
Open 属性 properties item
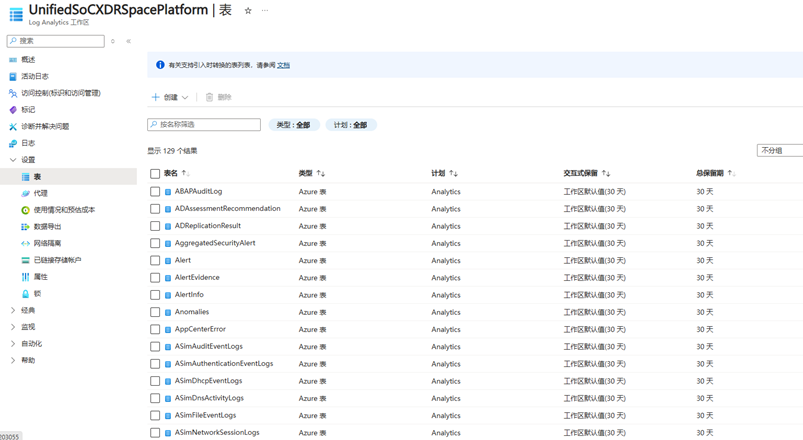click(x=40, y=277)
